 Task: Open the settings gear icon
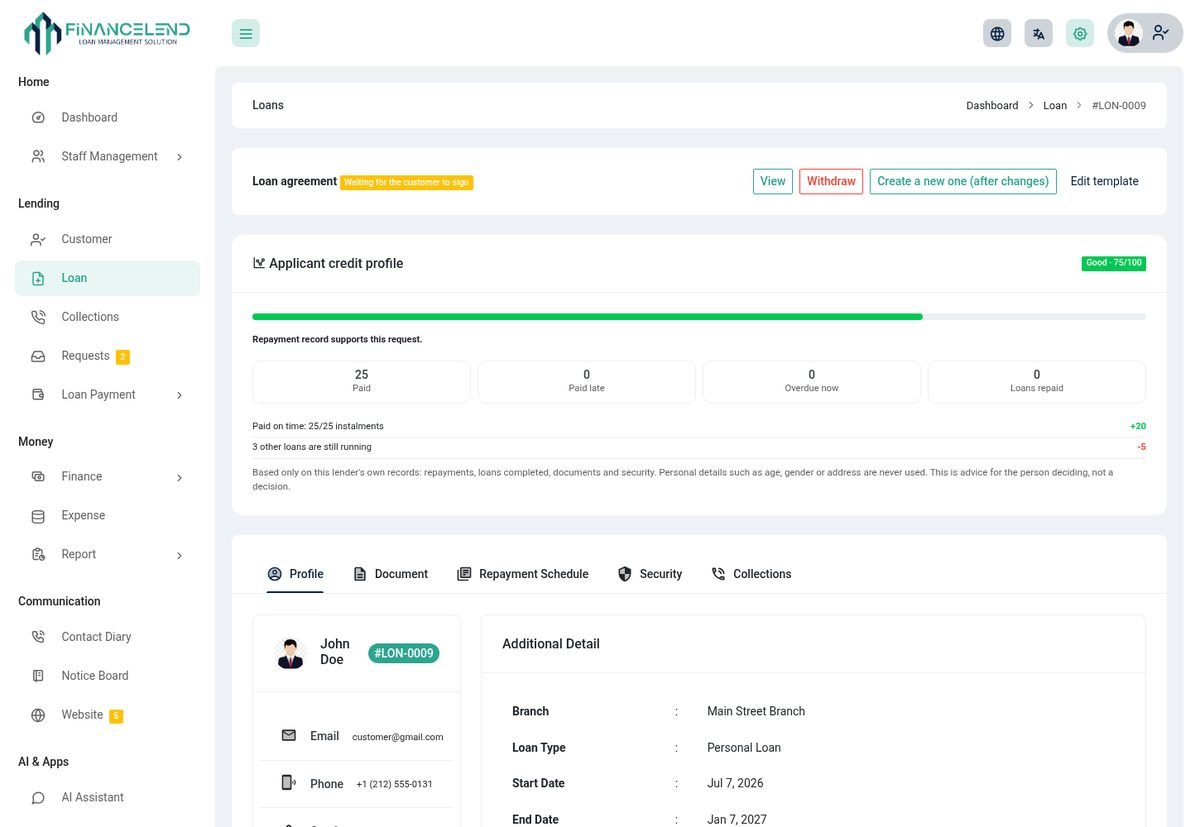pyautogui.click(x=1080, y=33)
